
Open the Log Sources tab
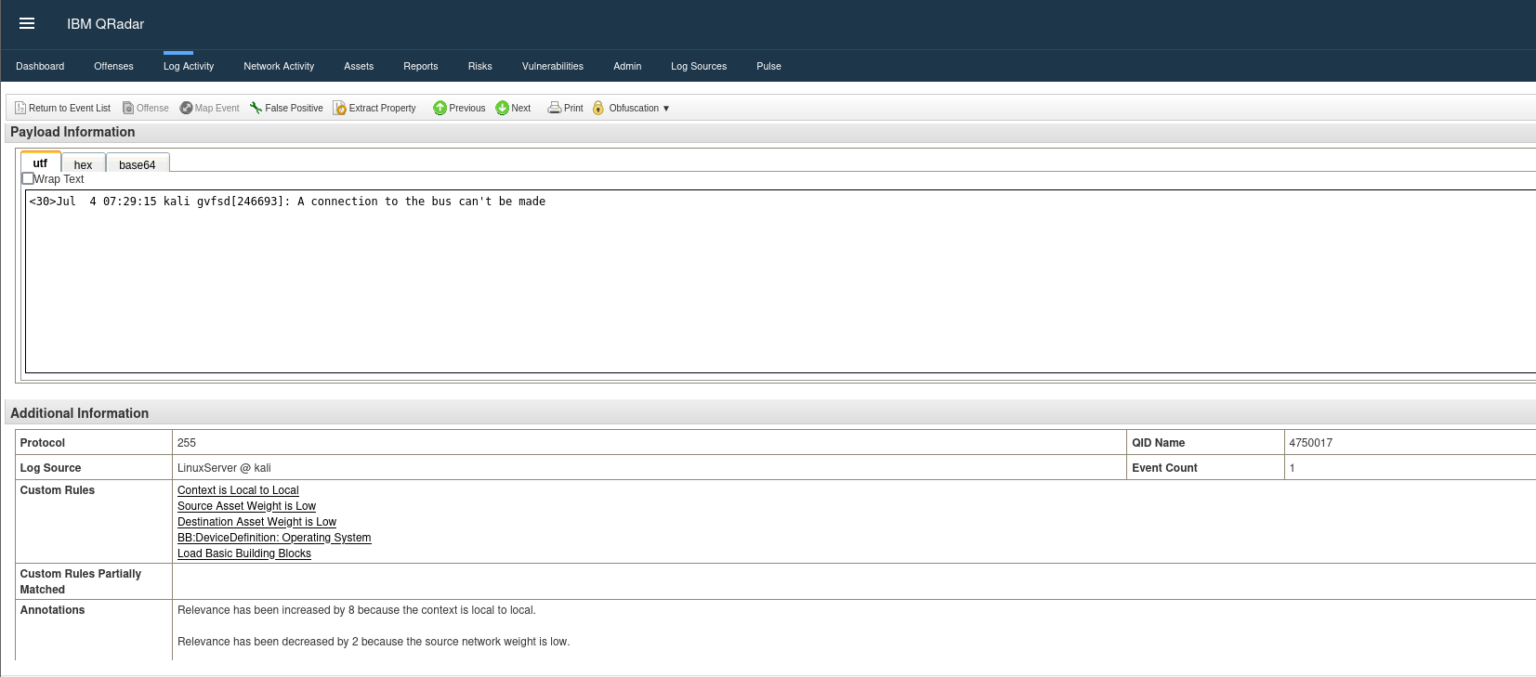pyautogui.click(x=698, y=66)
